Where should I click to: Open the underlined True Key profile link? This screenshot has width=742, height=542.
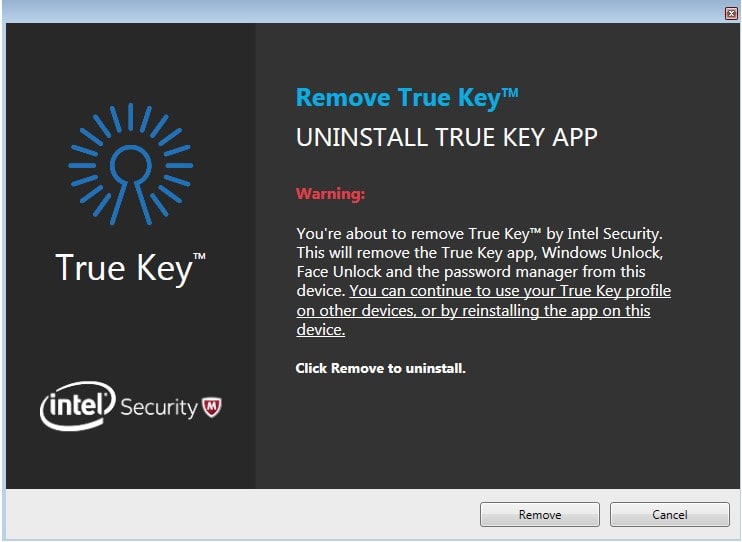[x=484, y=310]
